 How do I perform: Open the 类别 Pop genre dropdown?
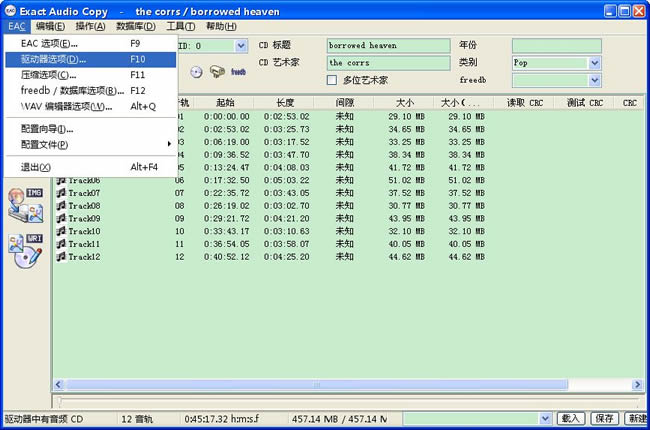tap(594, 63)
